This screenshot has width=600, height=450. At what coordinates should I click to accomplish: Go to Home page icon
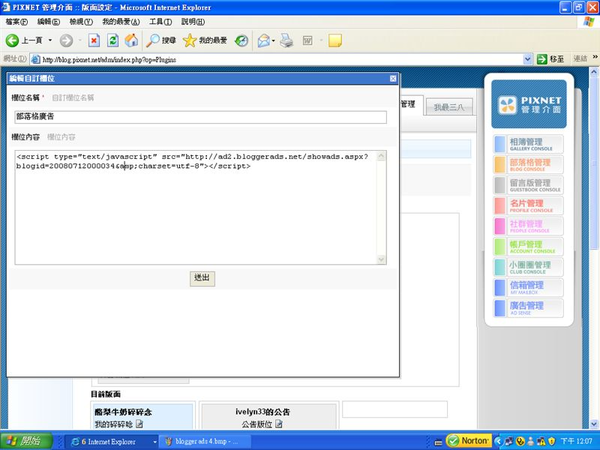(131, 40)
